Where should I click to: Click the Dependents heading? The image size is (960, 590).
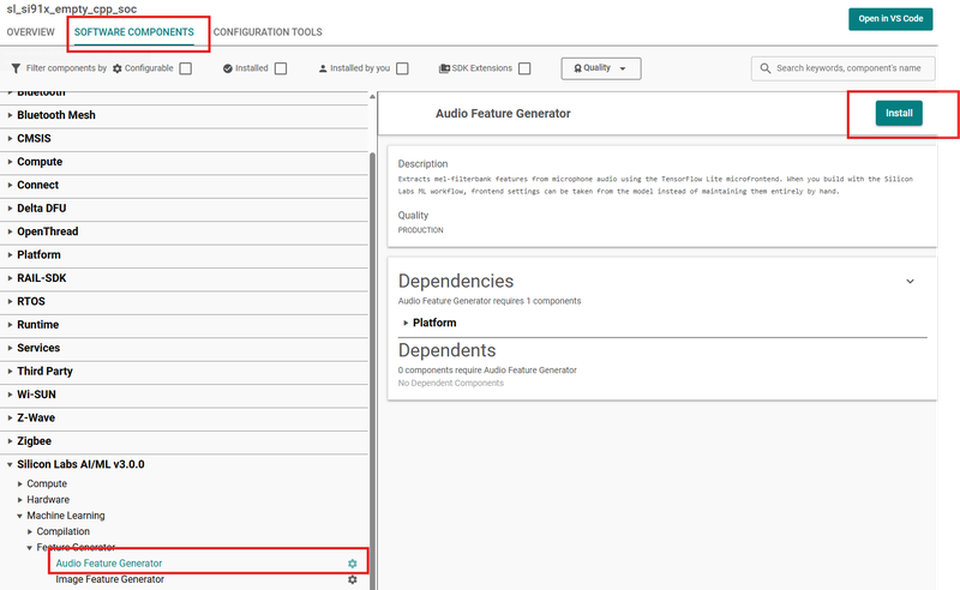click(x=447, y=350)
